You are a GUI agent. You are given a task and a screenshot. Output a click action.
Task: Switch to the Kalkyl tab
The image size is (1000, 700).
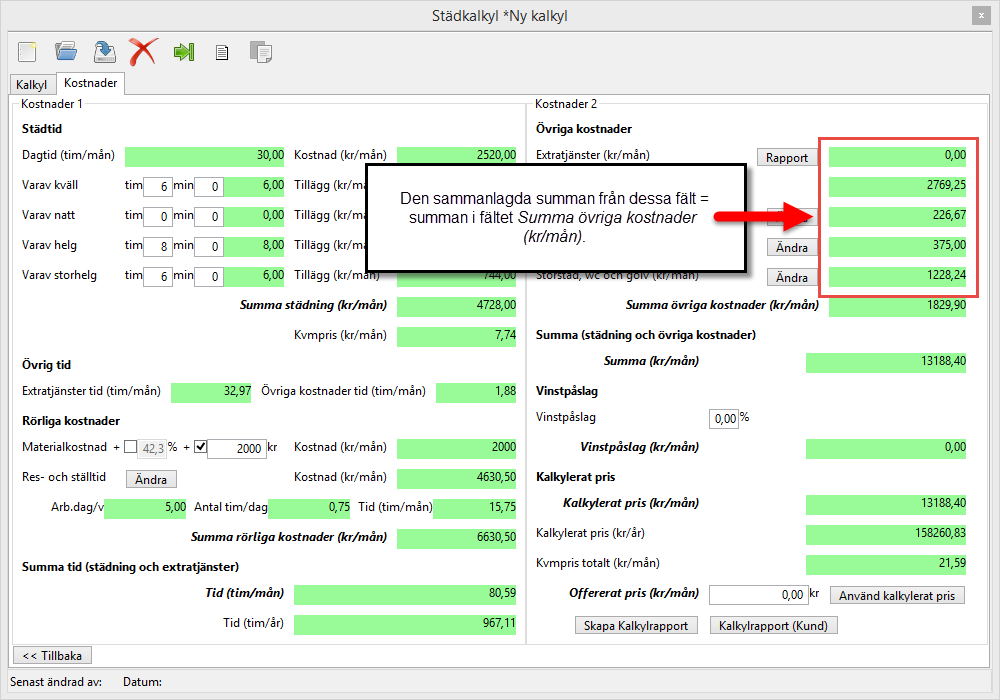[32, 85]
